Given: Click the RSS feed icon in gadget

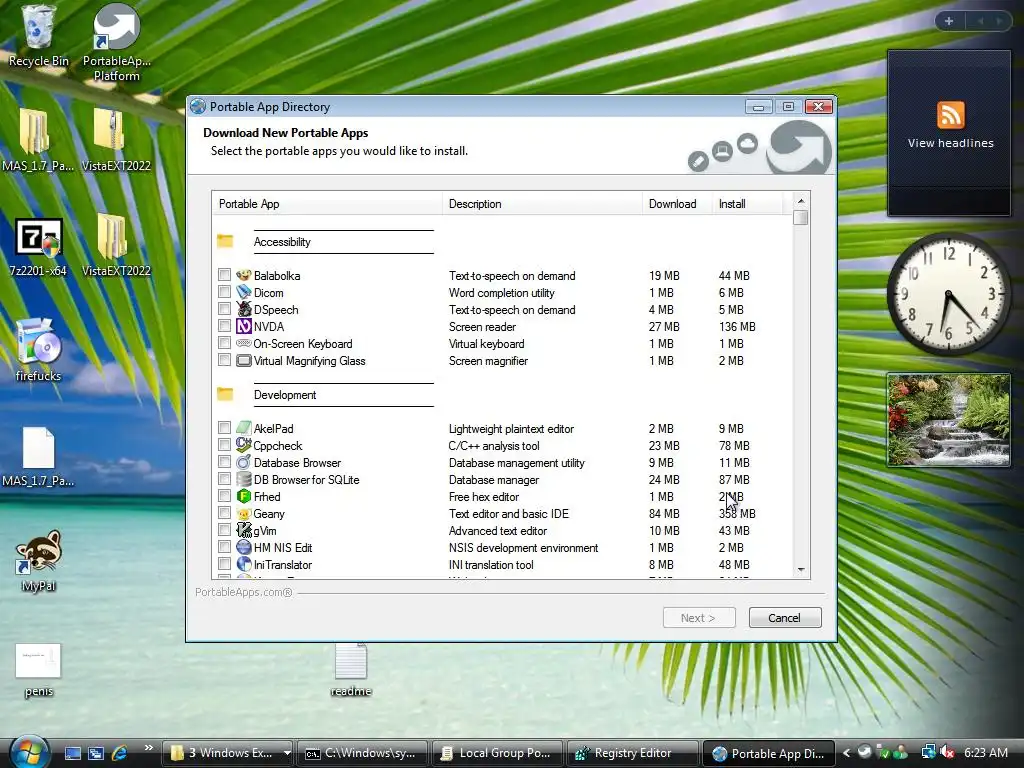Looking at the screenshot, I should (950, 115).
